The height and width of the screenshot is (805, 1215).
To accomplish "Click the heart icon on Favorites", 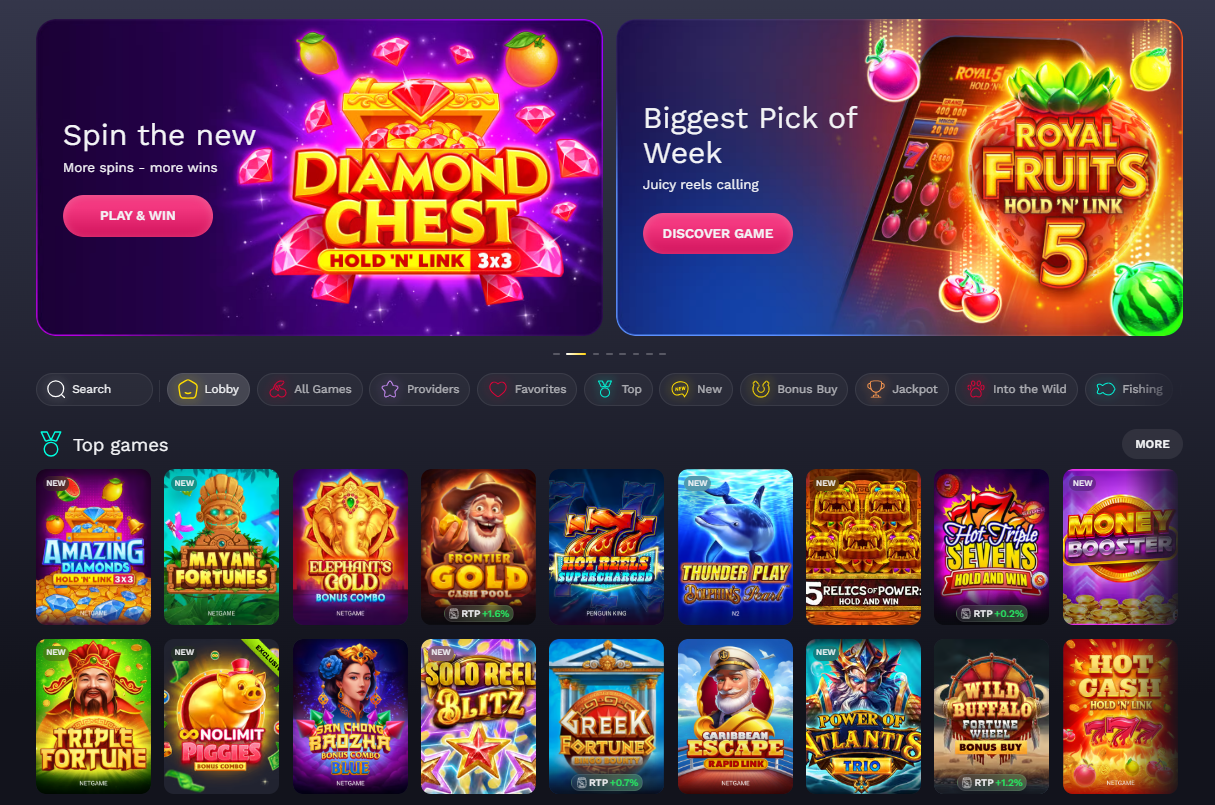I will 498,389.
